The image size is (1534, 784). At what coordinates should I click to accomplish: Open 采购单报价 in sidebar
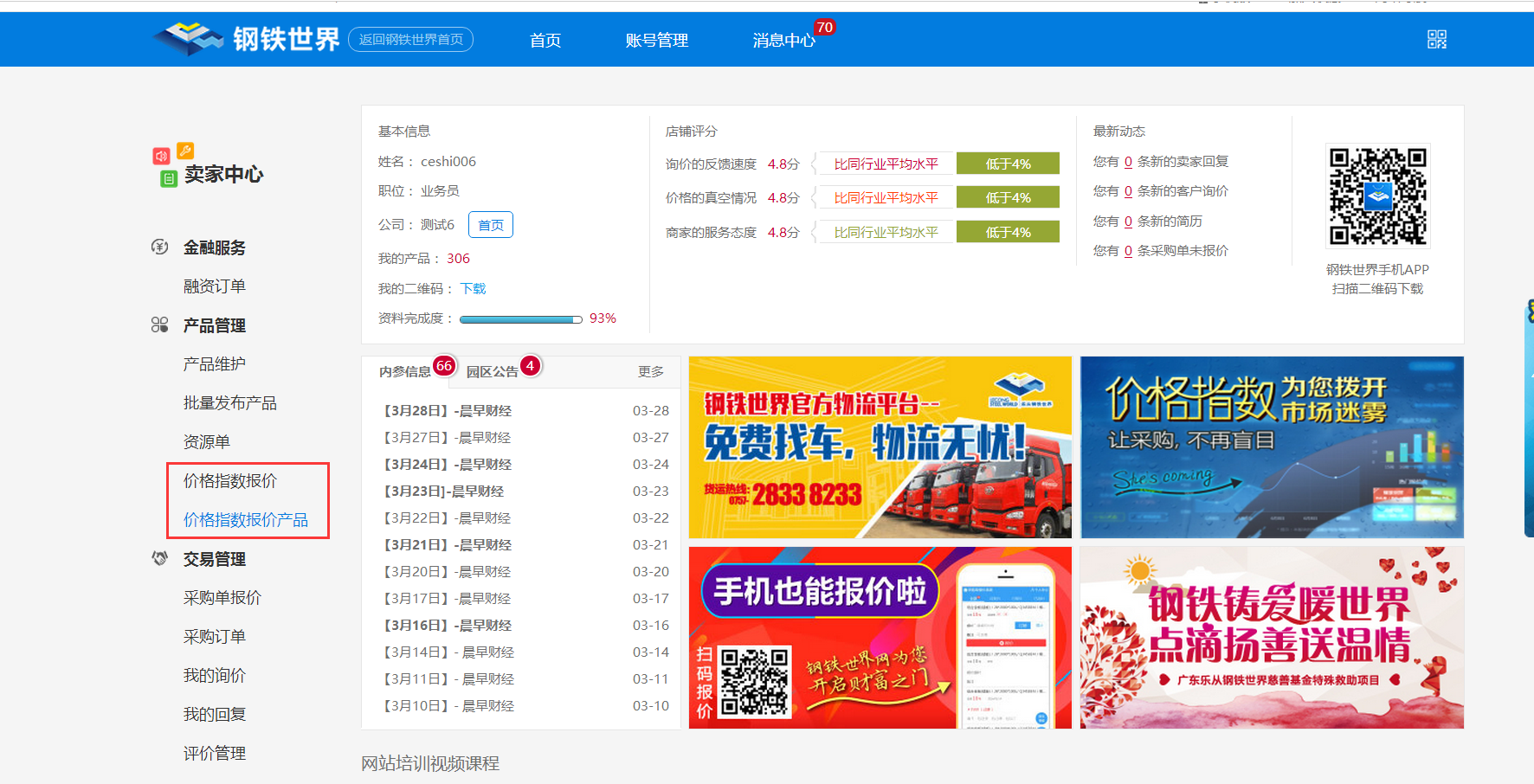click(222, 597)
